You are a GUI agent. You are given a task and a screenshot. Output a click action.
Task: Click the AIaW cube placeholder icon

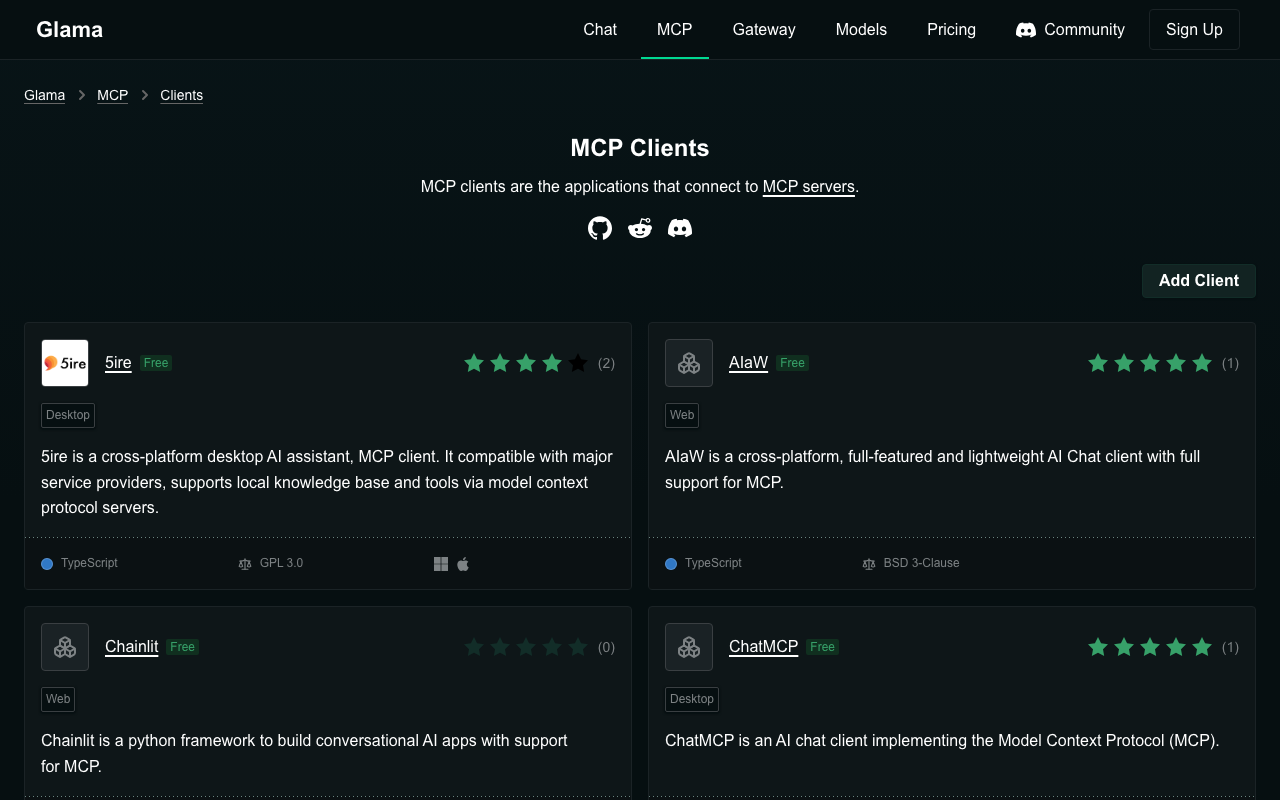click(689, 363)
